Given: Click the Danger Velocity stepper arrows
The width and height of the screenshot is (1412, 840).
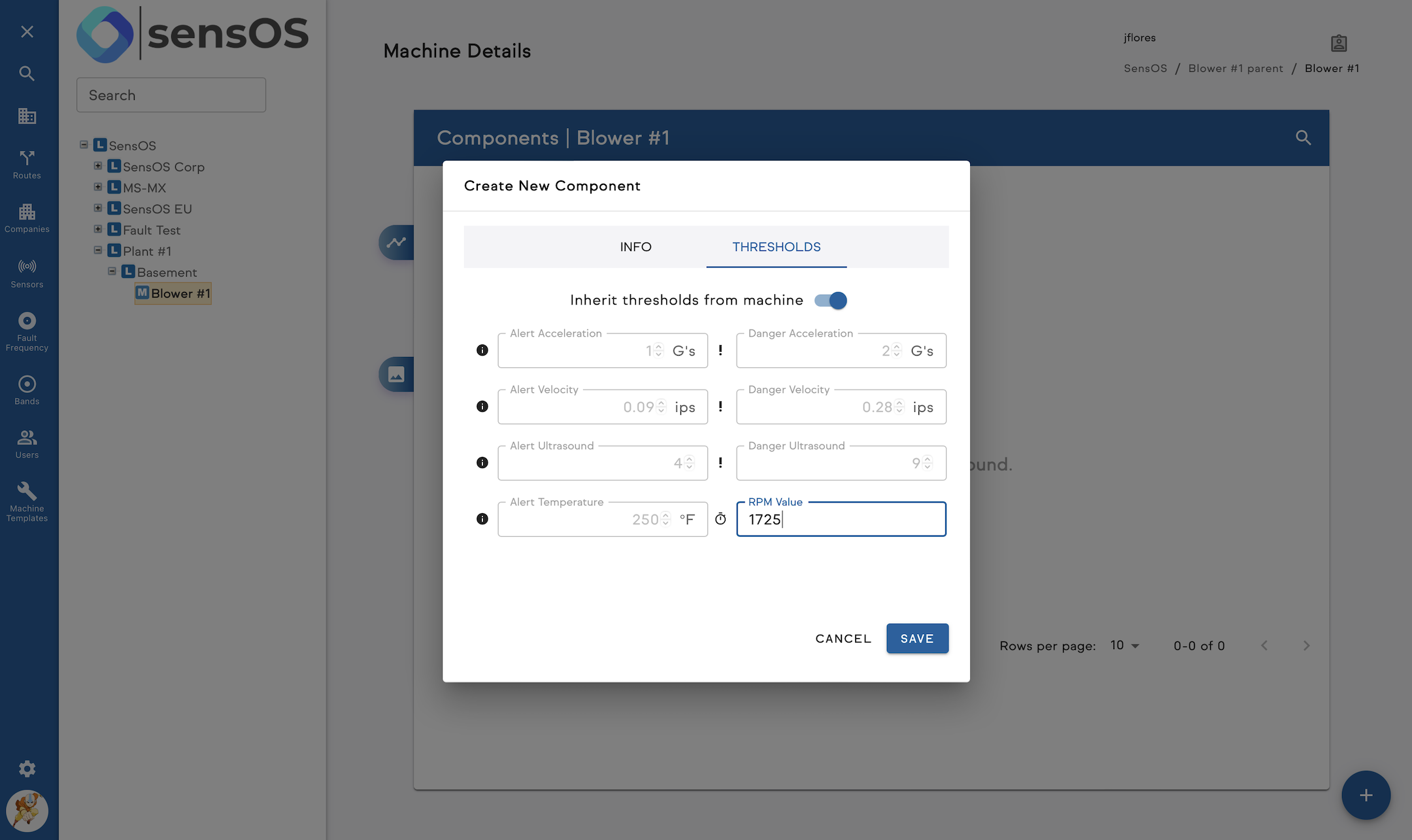Looking at the screenshot, I should point(899,407).
